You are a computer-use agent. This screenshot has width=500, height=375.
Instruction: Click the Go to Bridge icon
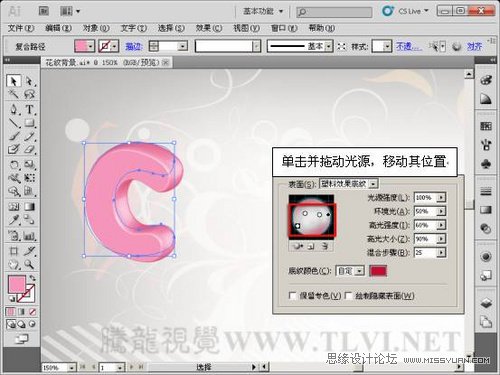click(44, 11)
